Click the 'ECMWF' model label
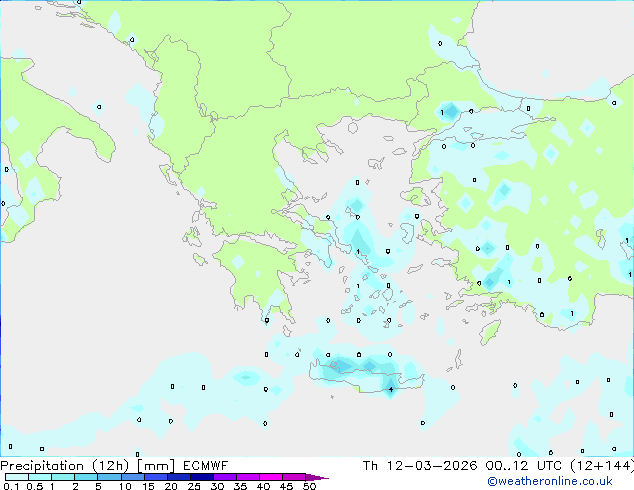Screen dimensions: 634x490 pyautogui.click(x=205, y=466)
